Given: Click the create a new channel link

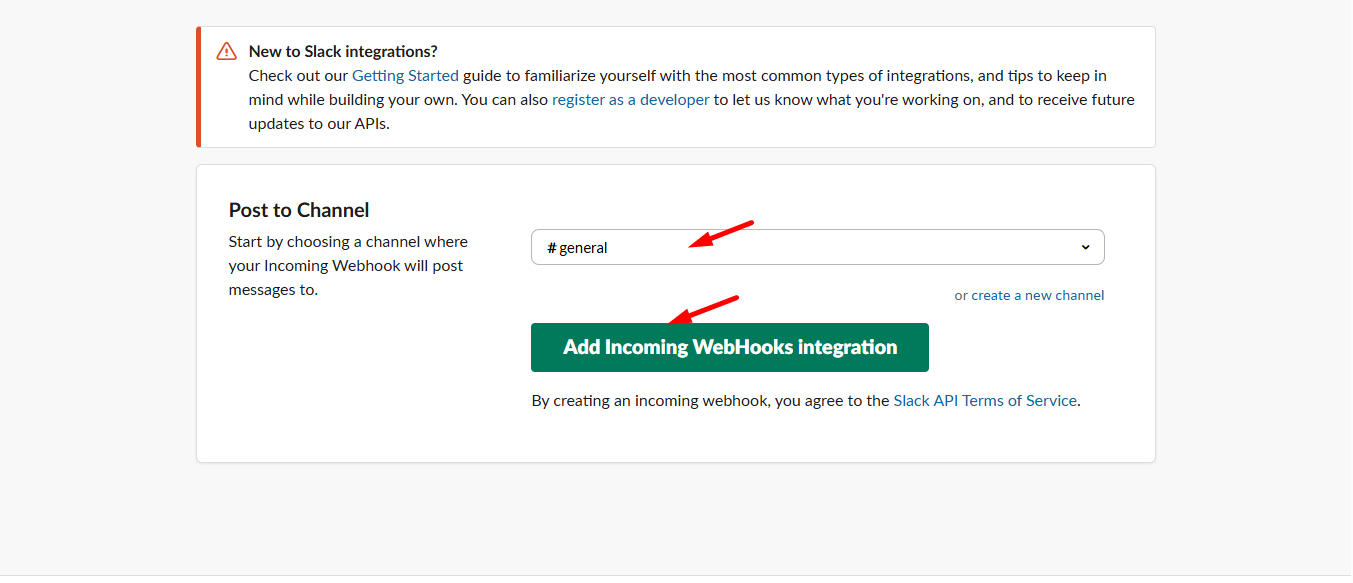Looking at the screenshot, I should click(1037, 294).
